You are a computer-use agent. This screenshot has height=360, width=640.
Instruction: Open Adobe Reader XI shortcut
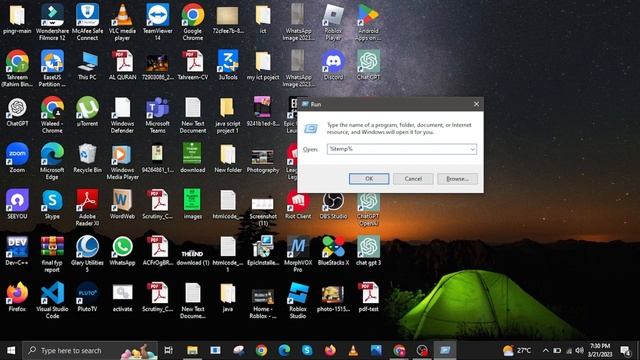87,207
